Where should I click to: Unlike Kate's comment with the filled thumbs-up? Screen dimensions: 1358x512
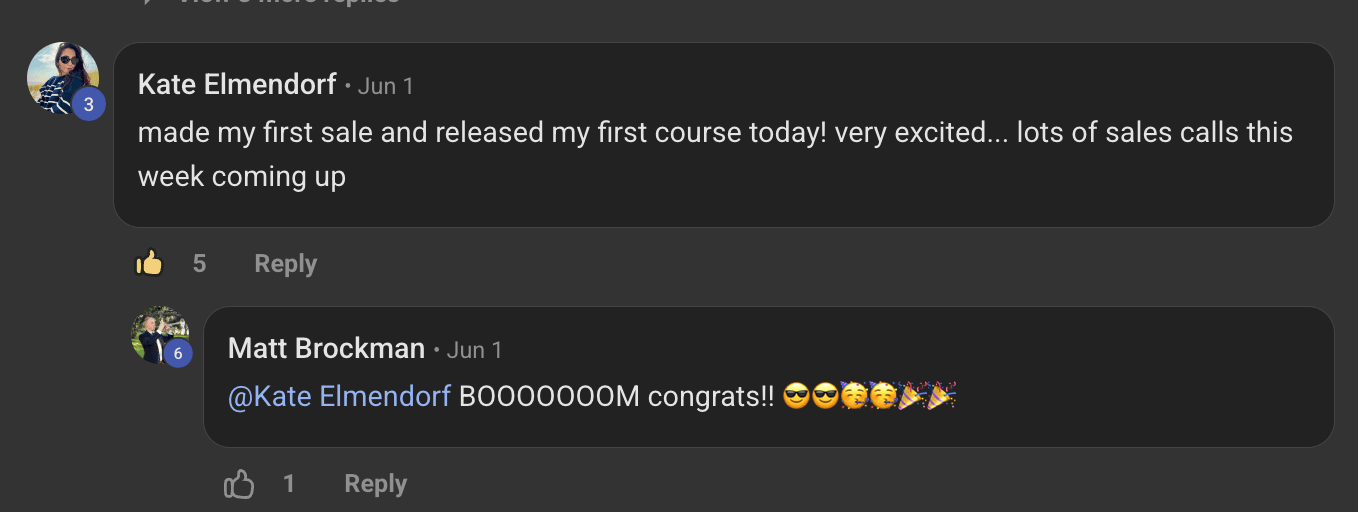(x=149, y=263)
